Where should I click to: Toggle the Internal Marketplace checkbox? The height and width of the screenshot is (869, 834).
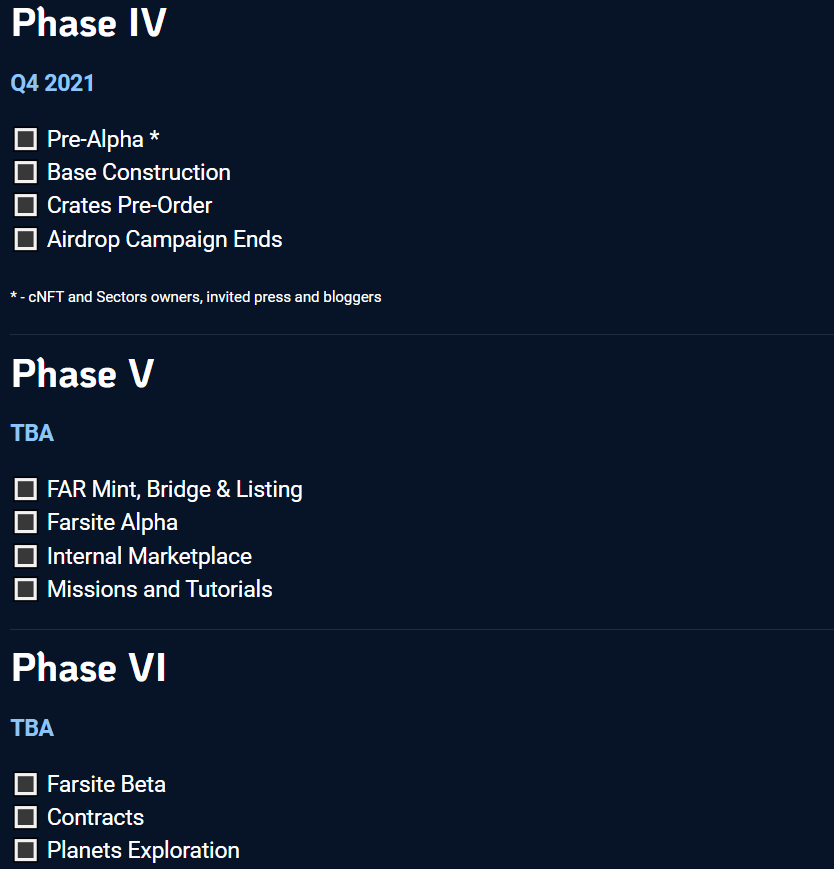tap(25, 556)
